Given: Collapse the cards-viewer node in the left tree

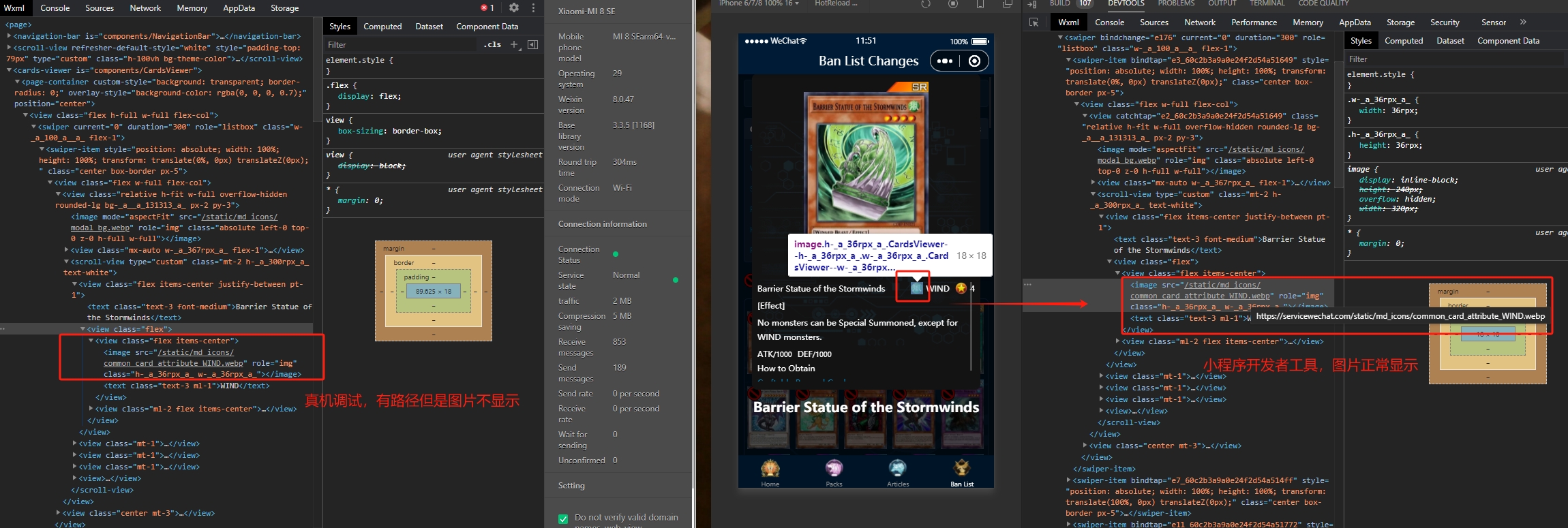Looking at the screenshot, I should 10,70.
